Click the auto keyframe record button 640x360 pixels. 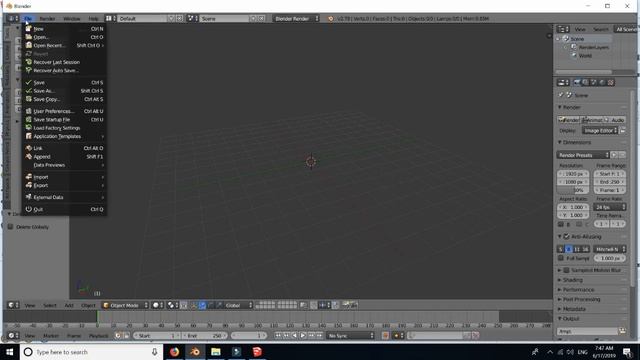coord(385,336)
